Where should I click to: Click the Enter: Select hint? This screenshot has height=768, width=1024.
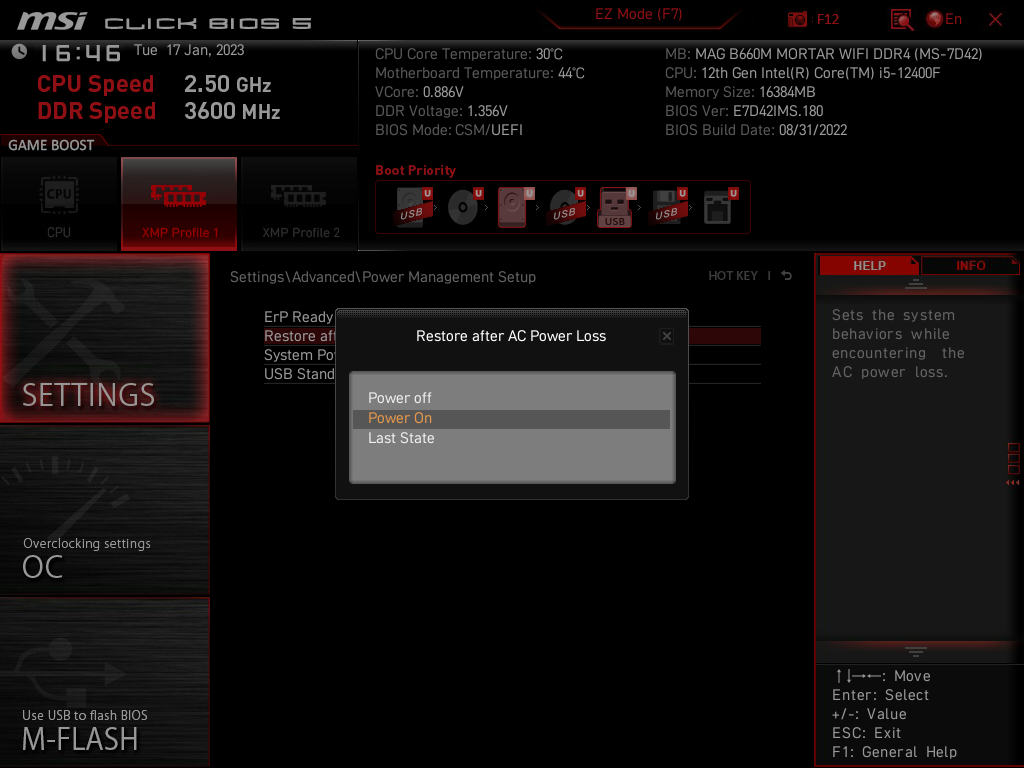(x=880, y=696)
